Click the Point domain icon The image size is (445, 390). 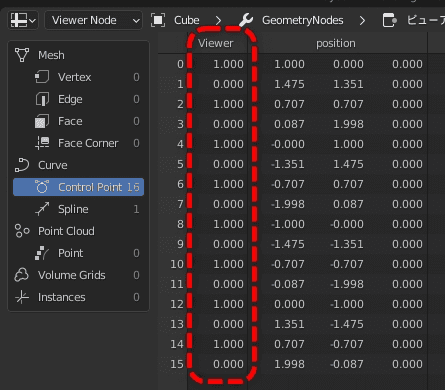click(x=42, y=253)
